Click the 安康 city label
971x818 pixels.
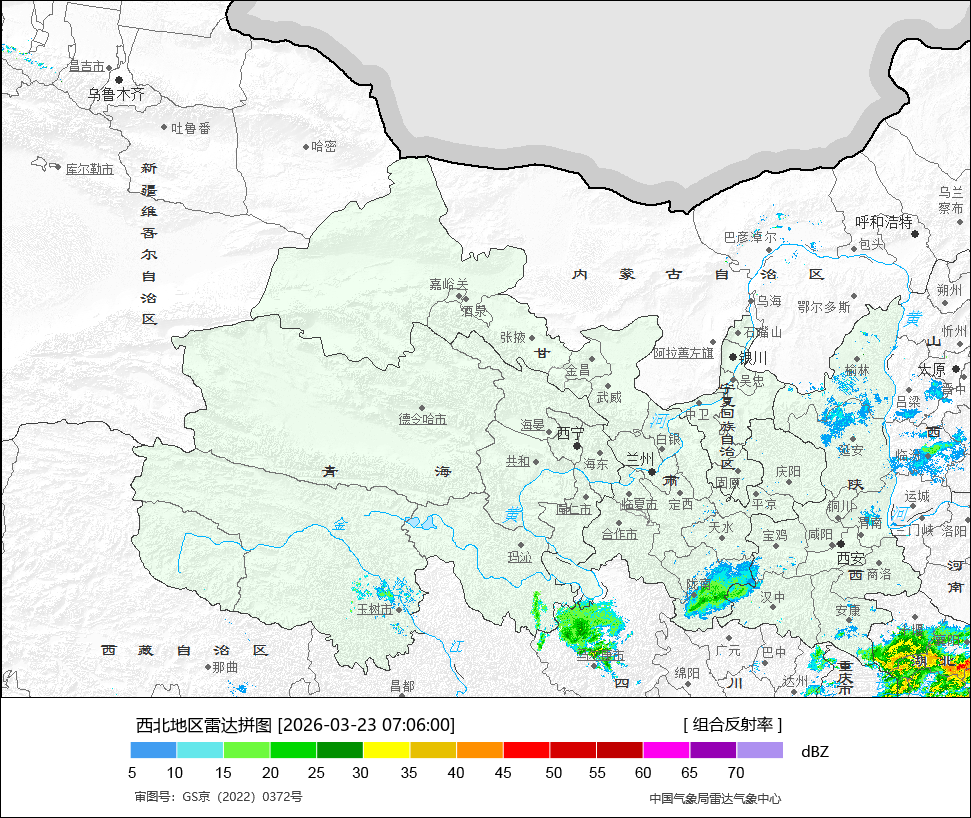coord(848,611)
